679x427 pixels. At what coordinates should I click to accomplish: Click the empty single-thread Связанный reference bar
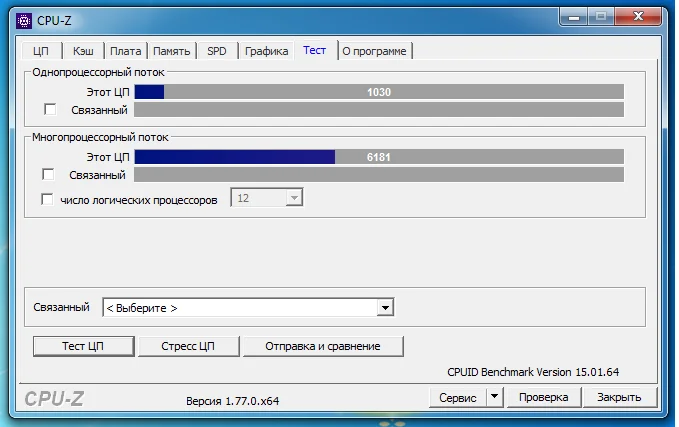(379, 110)
